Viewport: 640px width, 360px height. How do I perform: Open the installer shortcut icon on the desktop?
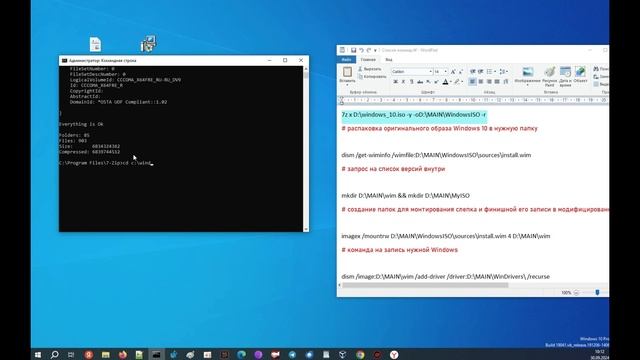(x=148, y=44)
